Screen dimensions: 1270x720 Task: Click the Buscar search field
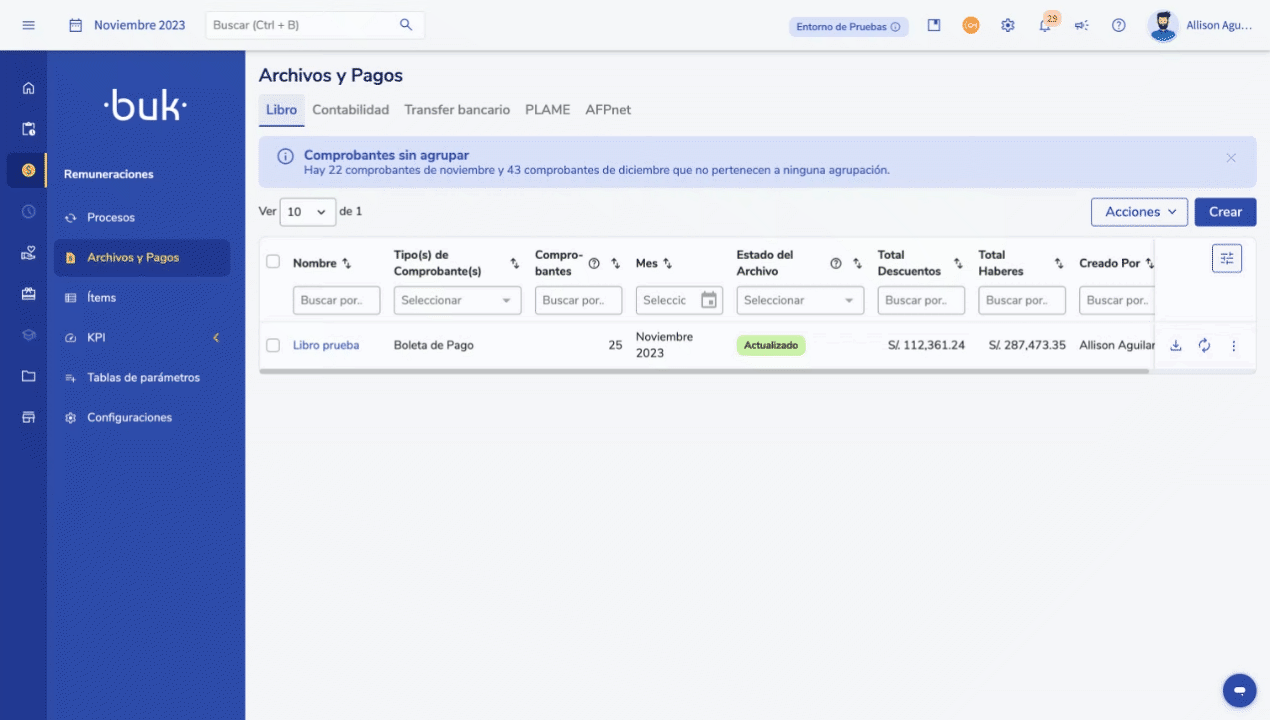(x=304, y=25)
